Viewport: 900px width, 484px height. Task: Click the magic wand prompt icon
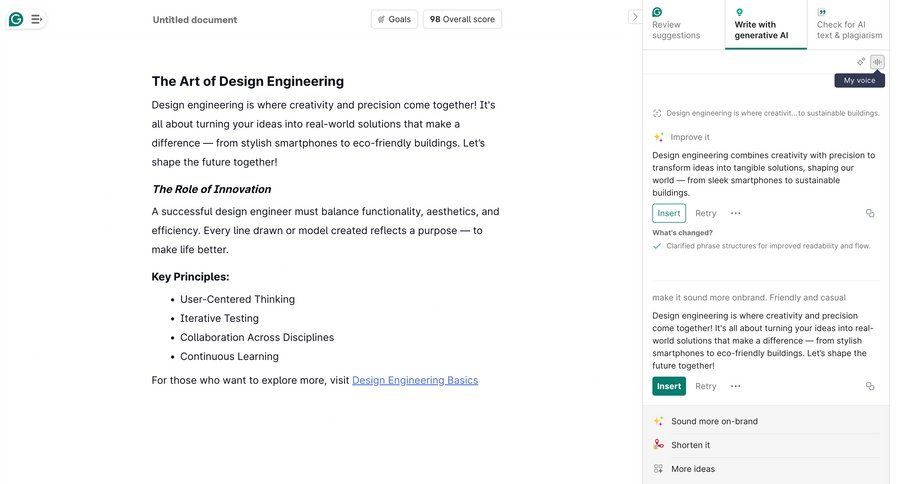[861, 61]
